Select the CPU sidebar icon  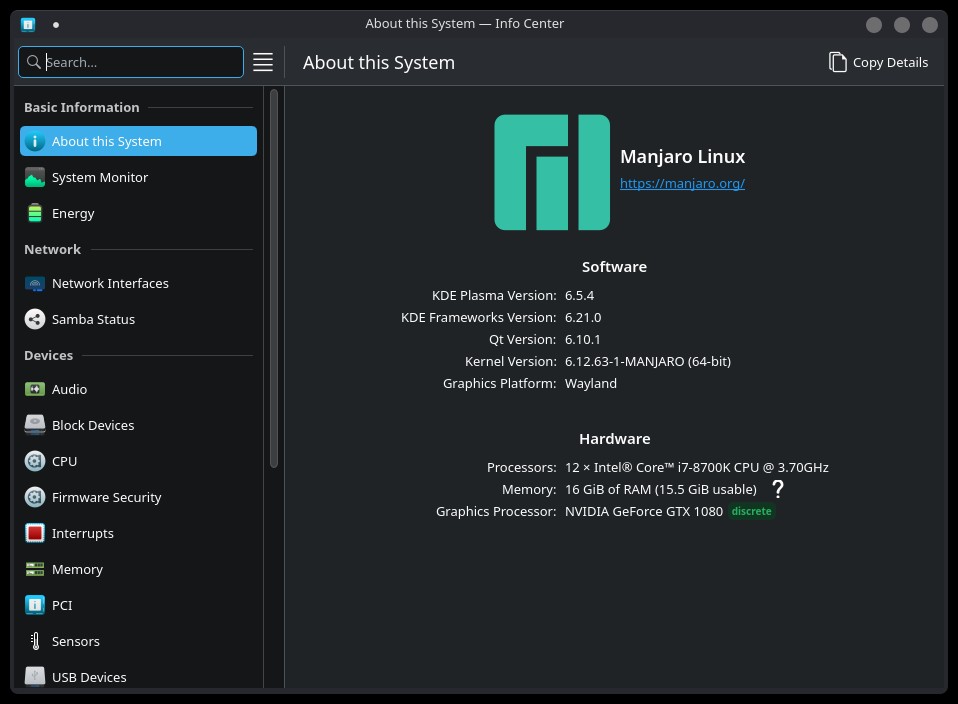point(35,461)
